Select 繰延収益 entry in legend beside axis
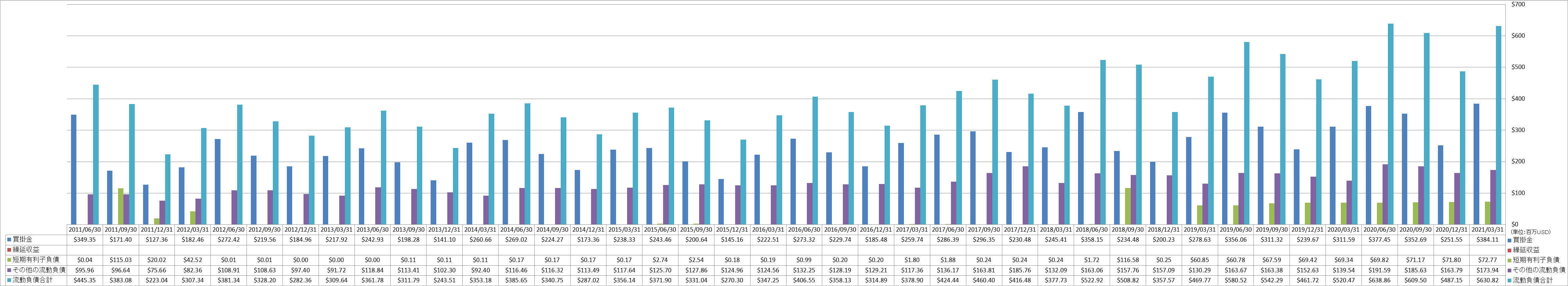Viewport: 1568px width, 286px height. 1526,250
